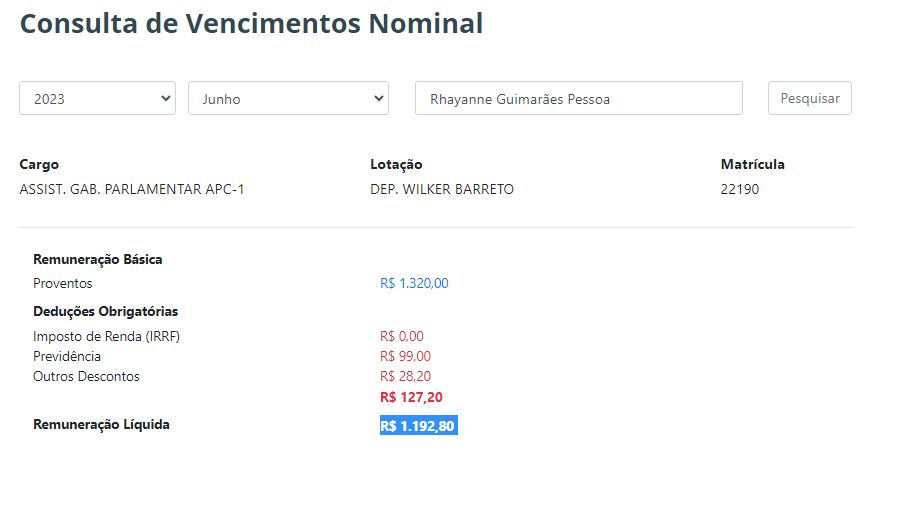This screenshot has height=509, width=918.
Task: Click the Imposto de Renda (IRRF) label
Action: (106, 336)
